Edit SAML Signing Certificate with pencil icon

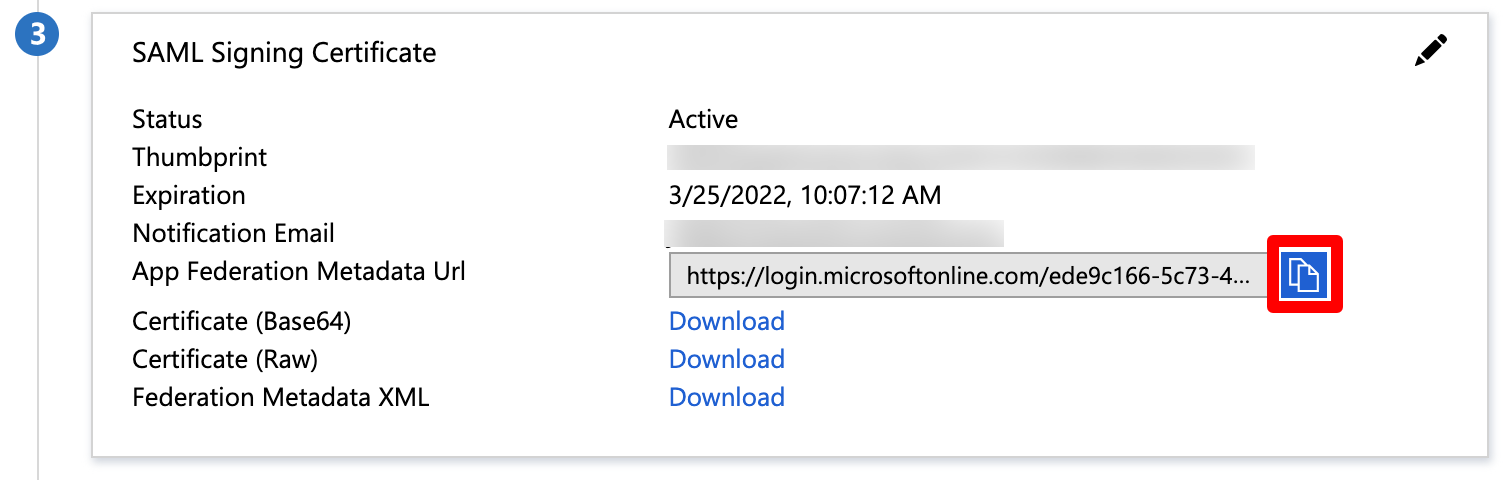pos(1430,52)
